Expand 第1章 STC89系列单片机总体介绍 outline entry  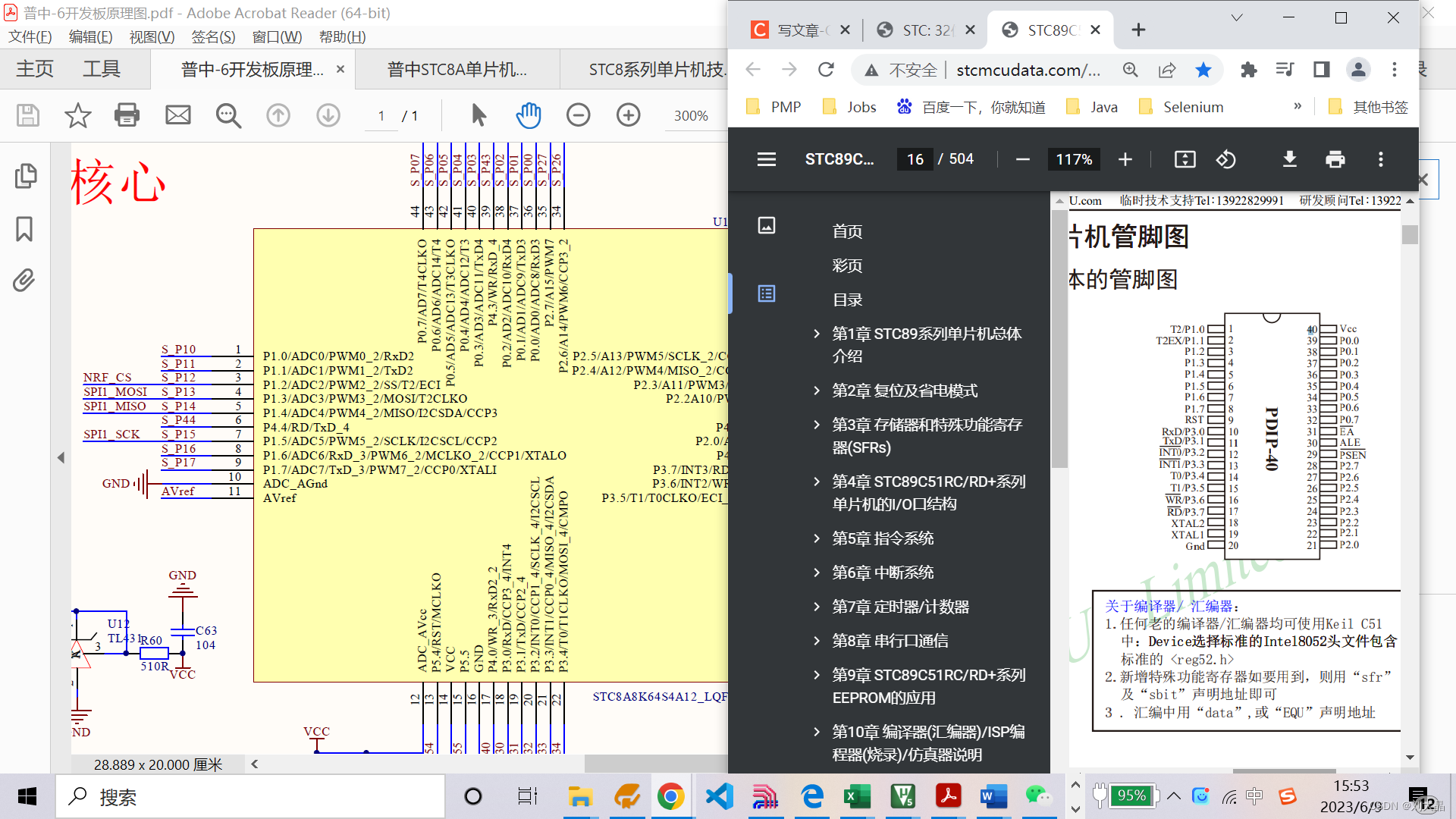[817, 334]
